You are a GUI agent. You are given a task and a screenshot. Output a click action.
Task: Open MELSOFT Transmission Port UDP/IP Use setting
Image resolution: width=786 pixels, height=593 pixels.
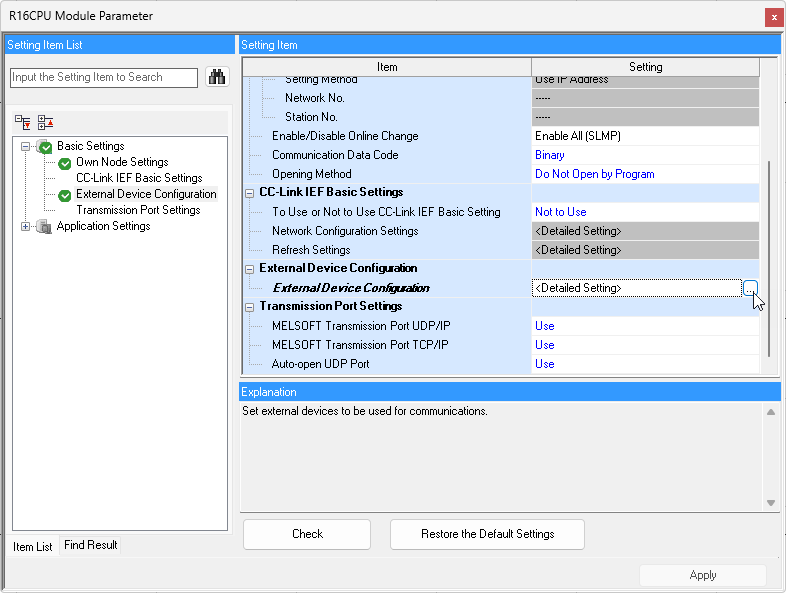click(x=645, y=326)
